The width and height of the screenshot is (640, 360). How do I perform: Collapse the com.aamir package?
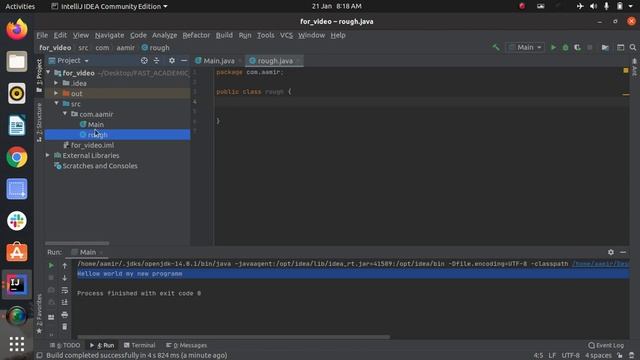click(65, 114)
